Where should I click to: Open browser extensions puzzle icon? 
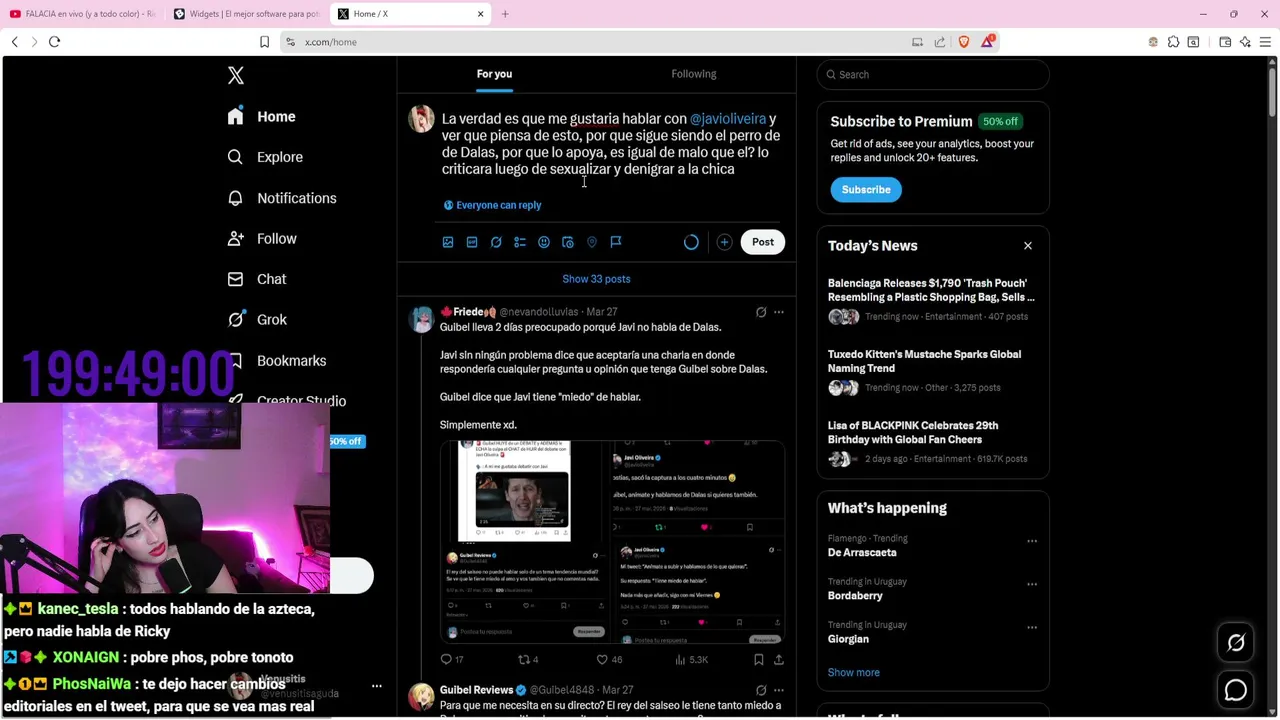click(1174, 42)
